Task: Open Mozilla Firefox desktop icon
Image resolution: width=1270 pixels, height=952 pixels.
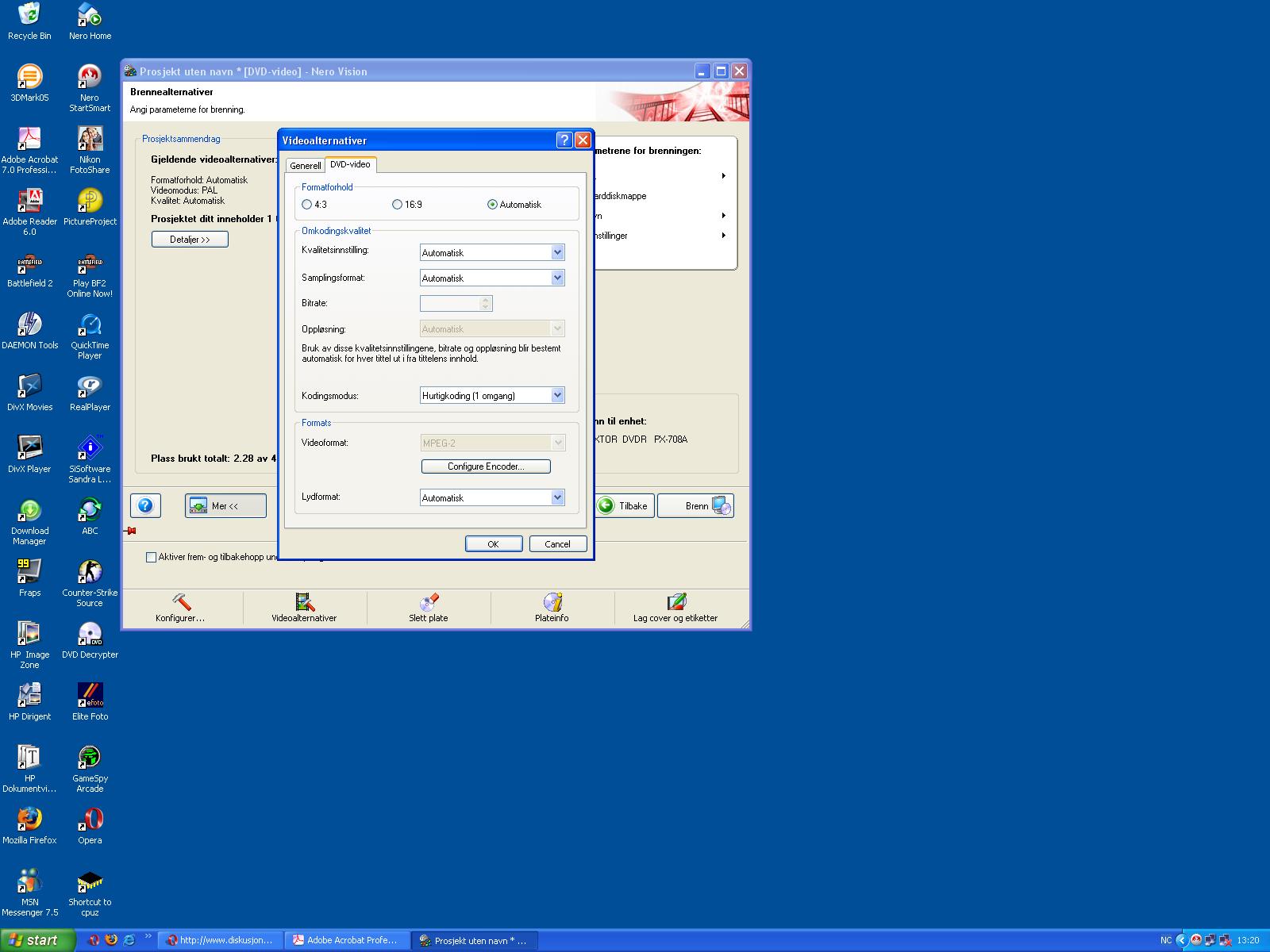Action: point(29,826)
